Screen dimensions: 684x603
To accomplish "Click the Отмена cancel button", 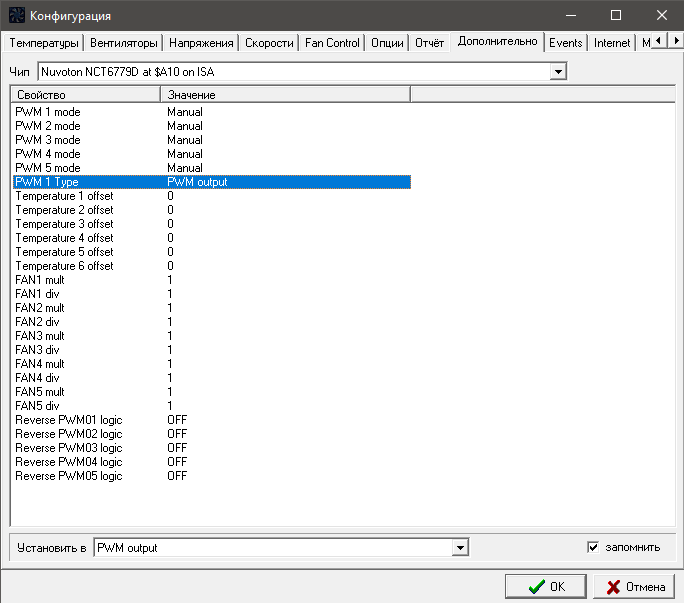I will pos(634,586).
